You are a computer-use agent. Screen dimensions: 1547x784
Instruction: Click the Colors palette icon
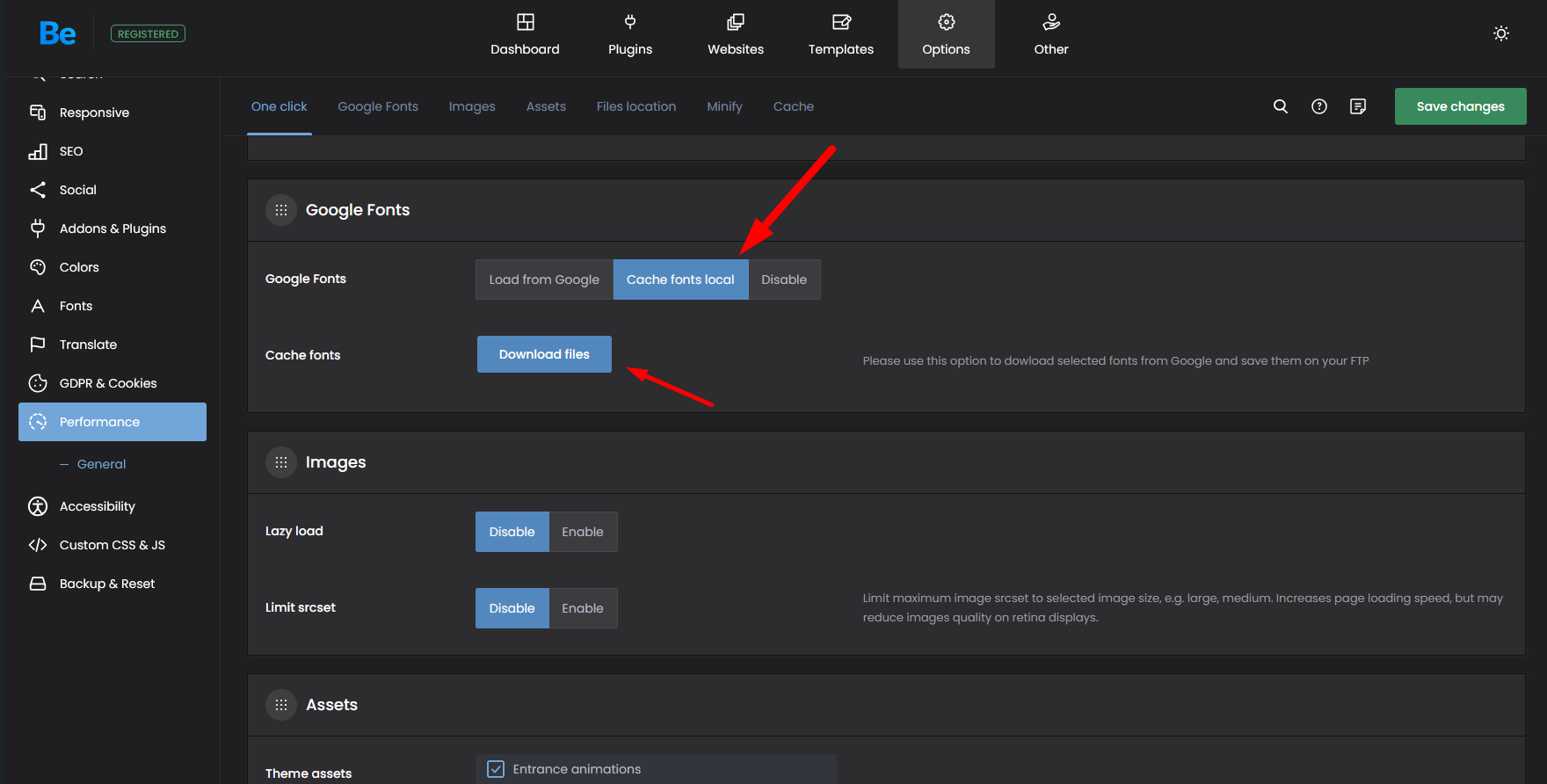coord(38,267)
